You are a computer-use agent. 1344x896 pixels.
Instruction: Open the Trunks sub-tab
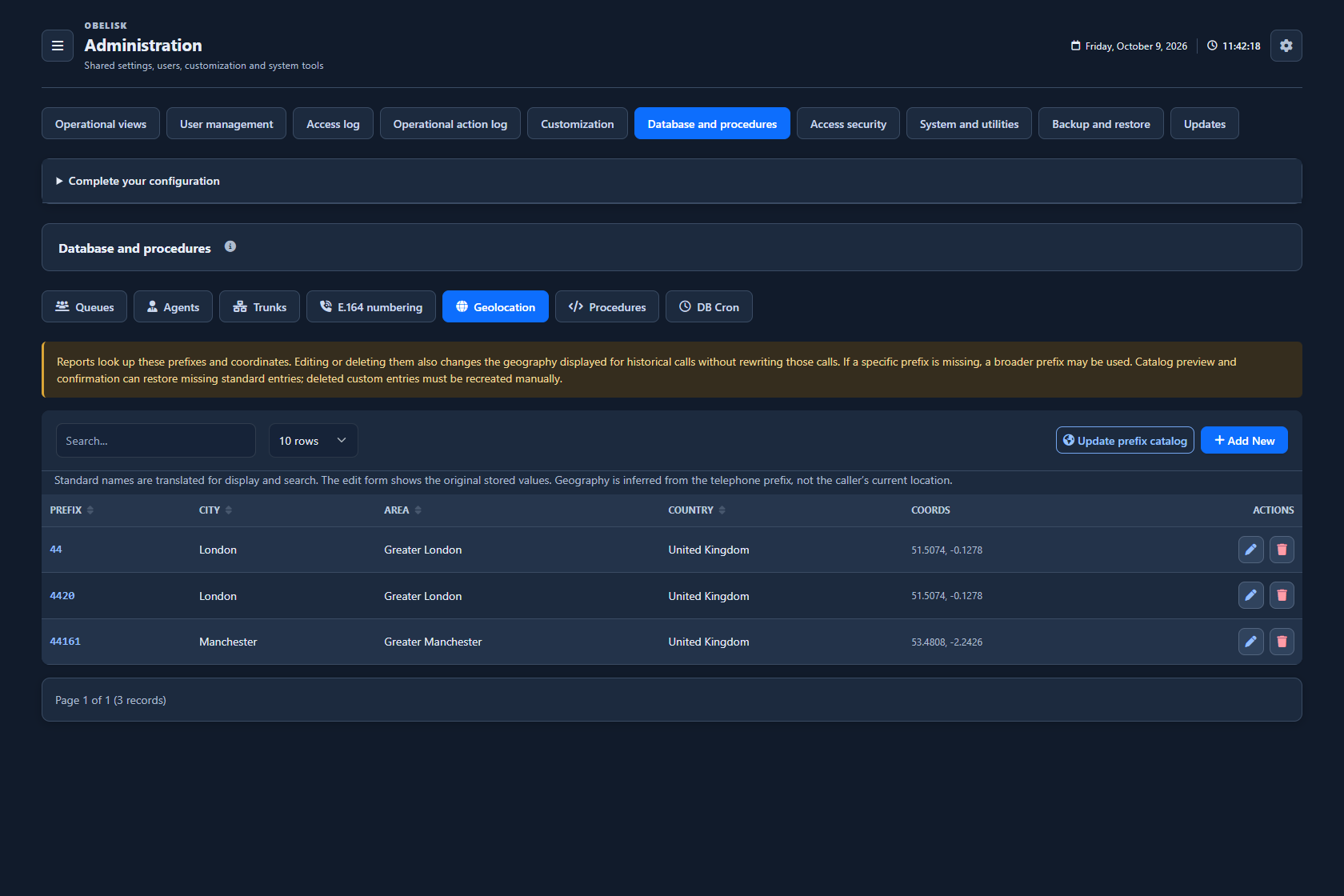point(259,306)
